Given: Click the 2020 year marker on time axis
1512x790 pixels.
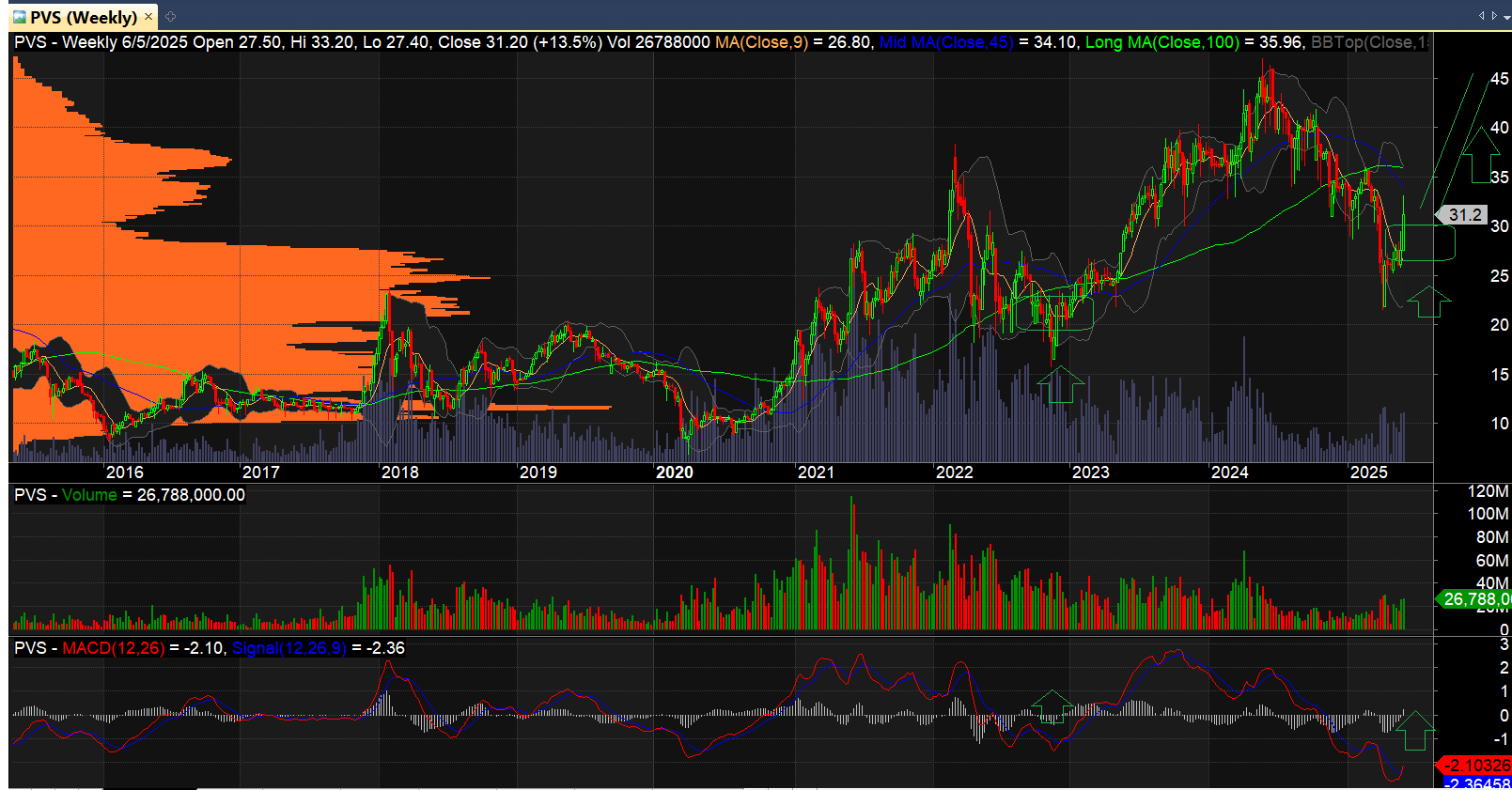Looking at the screenshot, I should pos(675,472).
